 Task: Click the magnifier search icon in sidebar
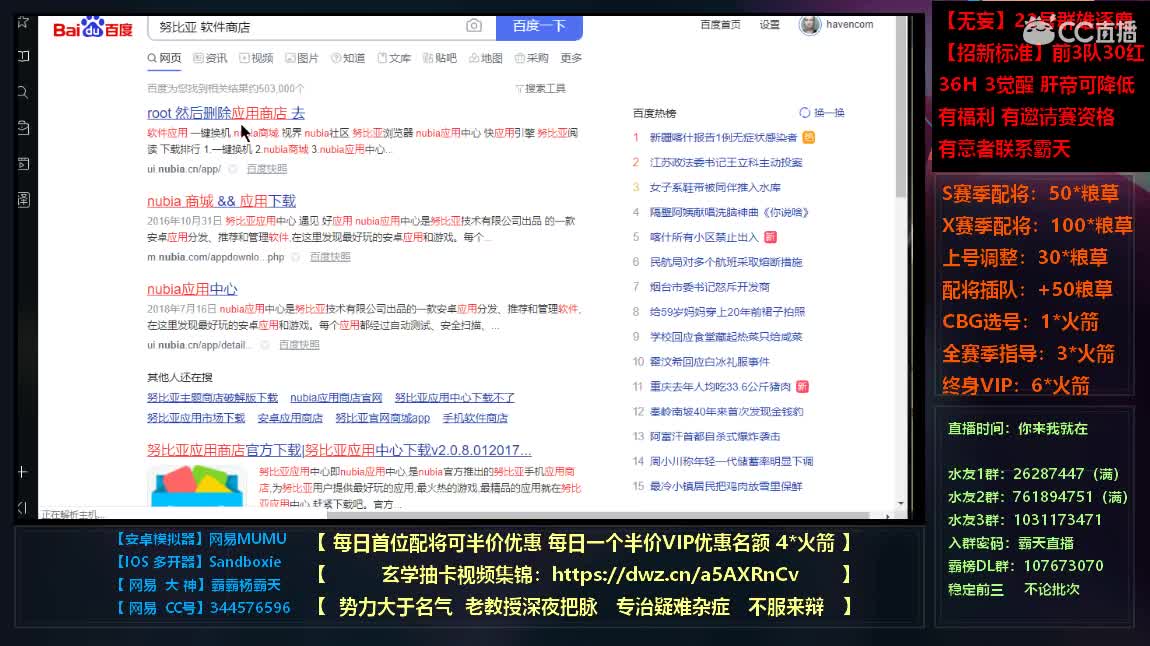23,92
